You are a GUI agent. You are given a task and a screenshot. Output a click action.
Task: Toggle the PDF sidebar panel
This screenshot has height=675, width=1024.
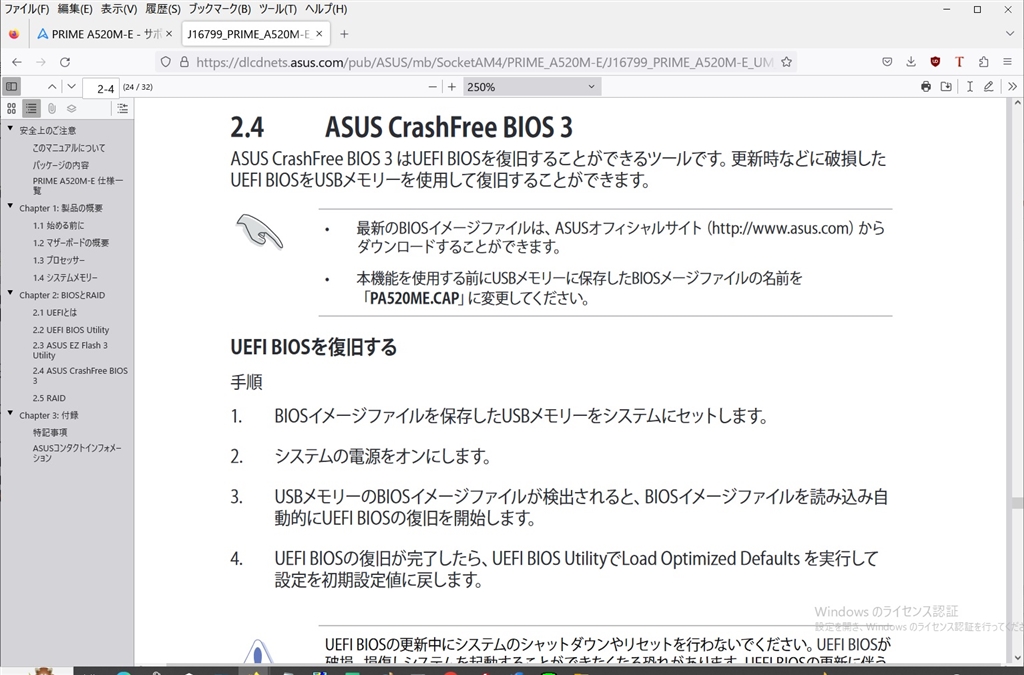click(12, 86)
